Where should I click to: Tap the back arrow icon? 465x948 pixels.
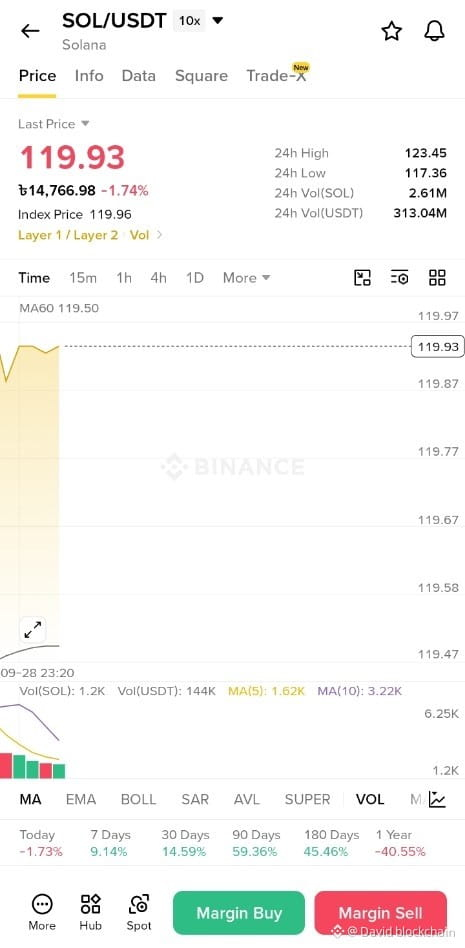click(30, 31)
